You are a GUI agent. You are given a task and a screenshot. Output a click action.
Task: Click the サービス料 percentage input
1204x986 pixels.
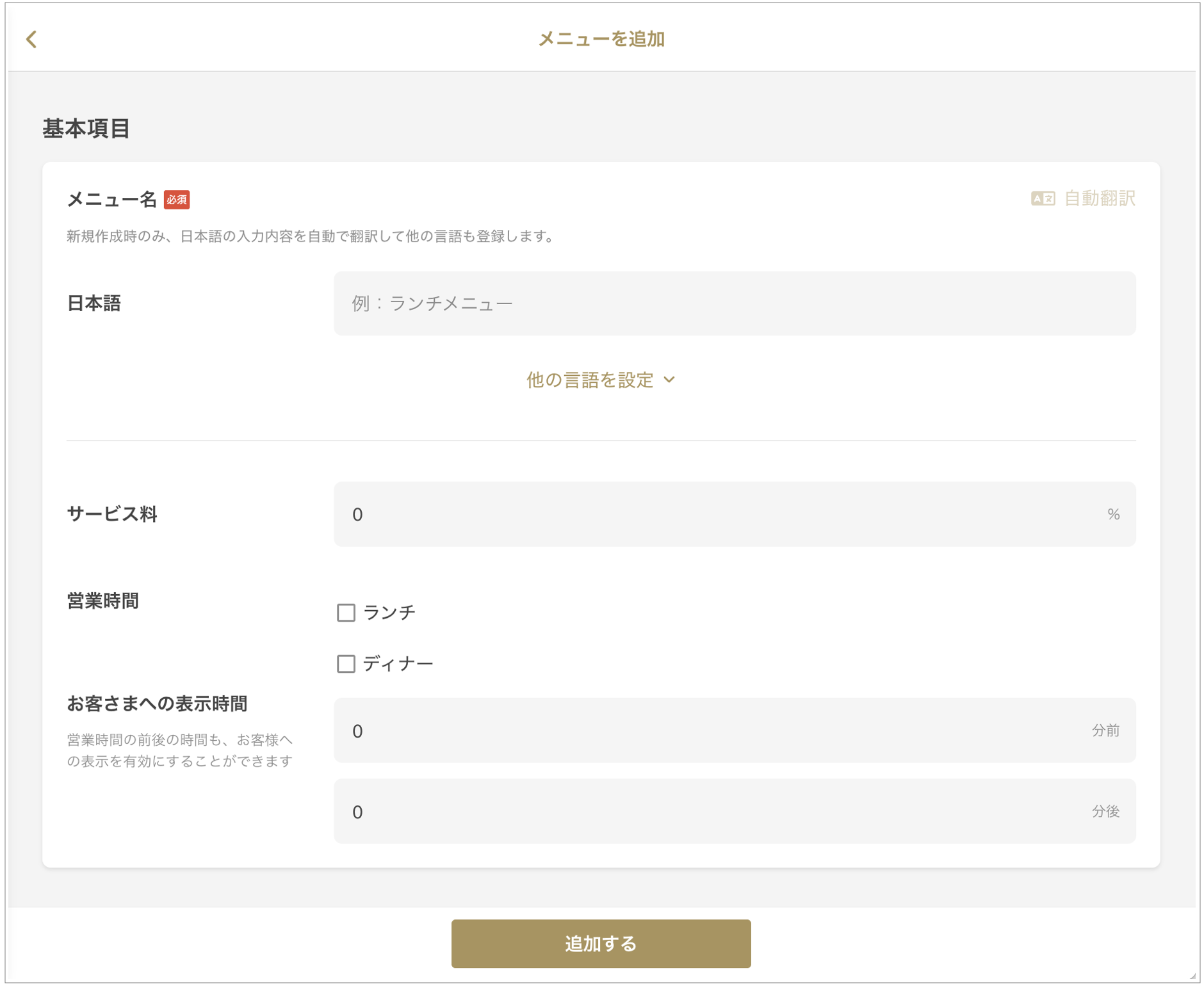(724, 514)
